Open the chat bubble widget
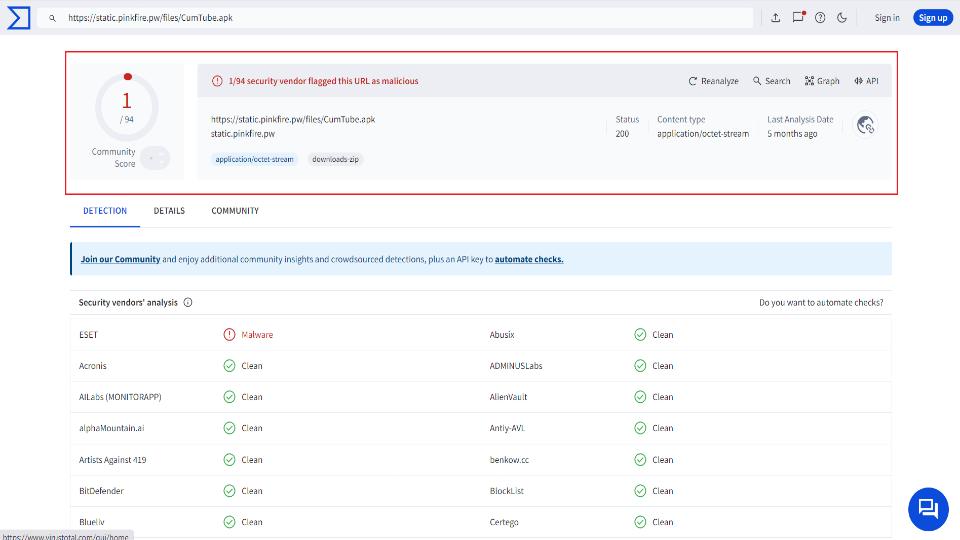Image resolution: width=960 pixels, height=540 pixels. [x=928, y=508]
